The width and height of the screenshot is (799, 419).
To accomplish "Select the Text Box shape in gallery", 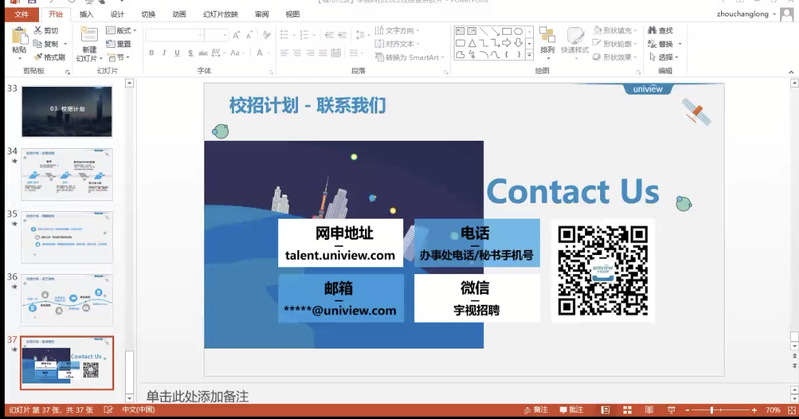I will pyautogui.click(x=460, y=31).
